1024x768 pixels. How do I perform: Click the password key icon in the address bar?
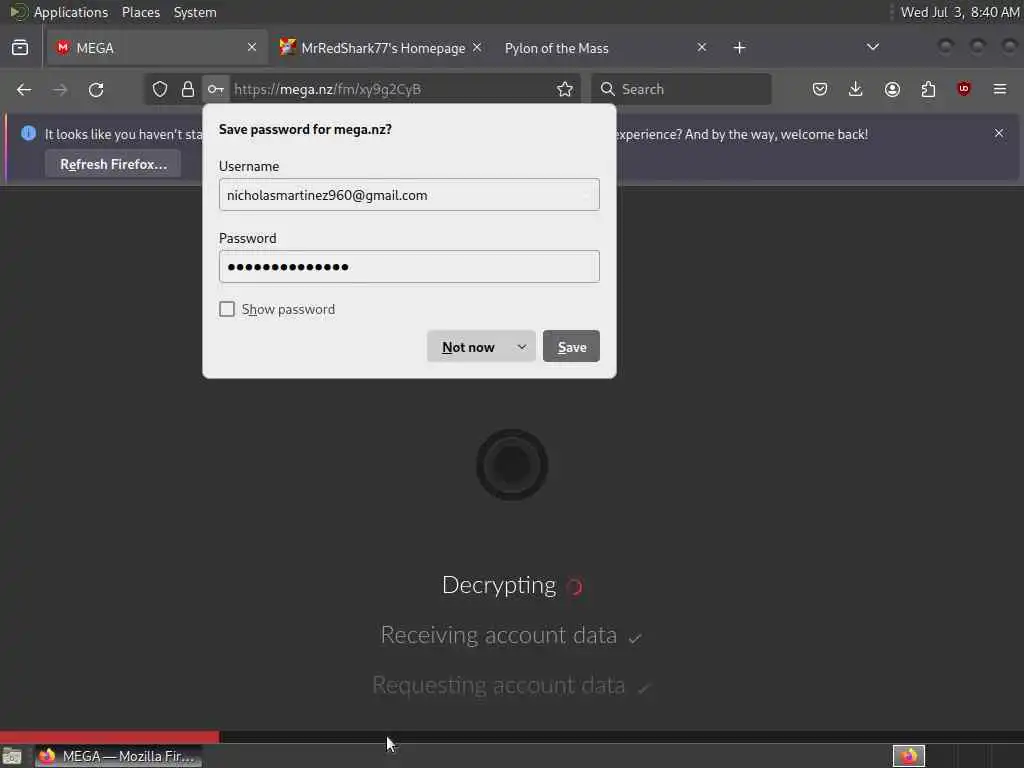pos(216,89)
